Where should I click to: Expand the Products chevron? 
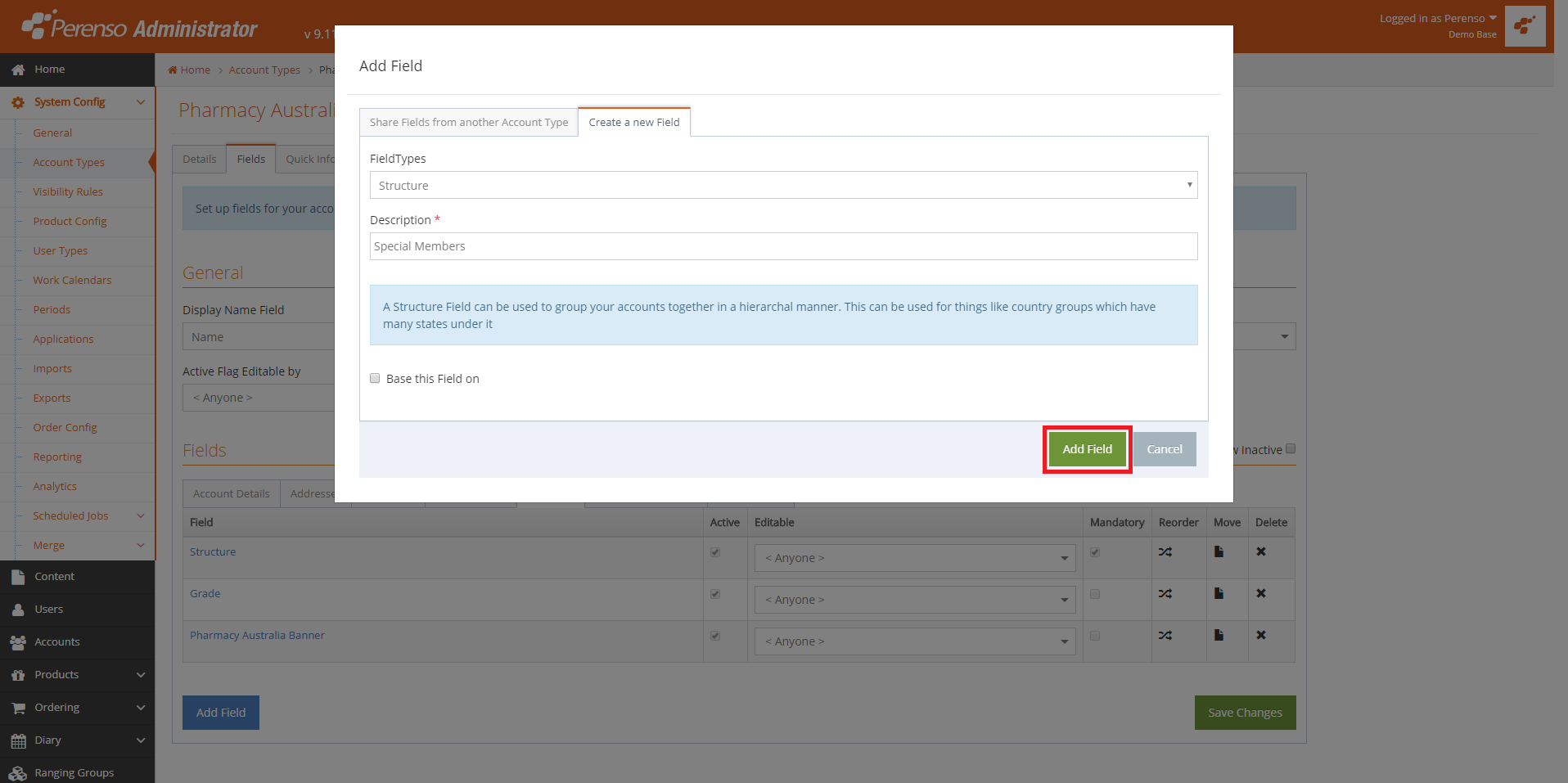(141, 676)
